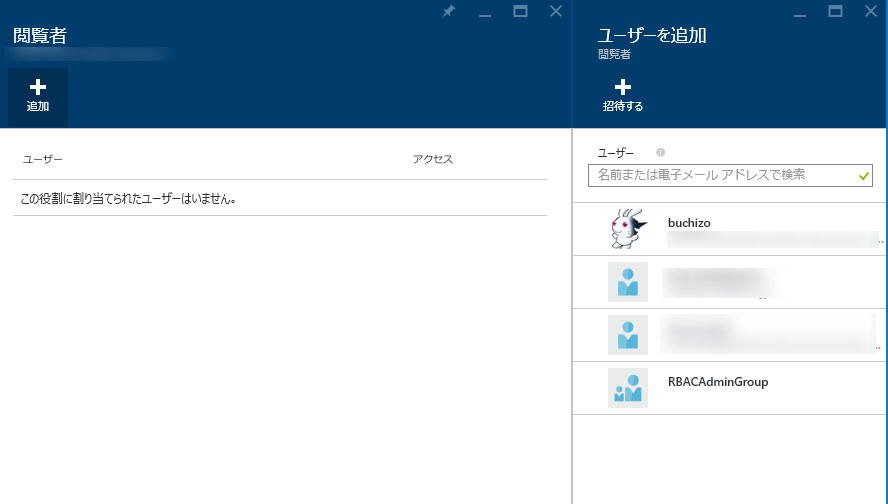Click the user icon just below buchizo
888x504 pixels.
click(627, 282)
